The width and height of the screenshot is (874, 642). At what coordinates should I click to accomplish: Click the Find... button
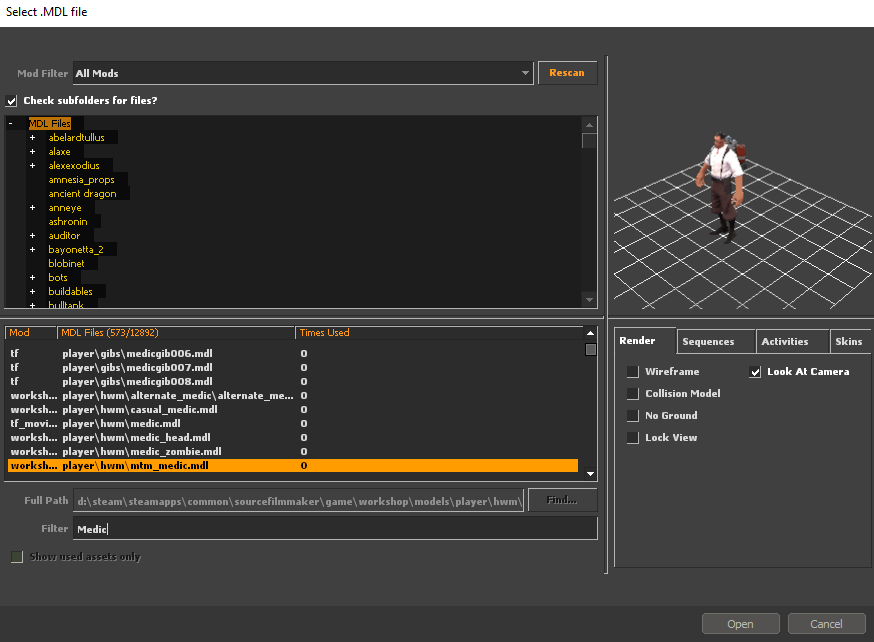(562, 500)
